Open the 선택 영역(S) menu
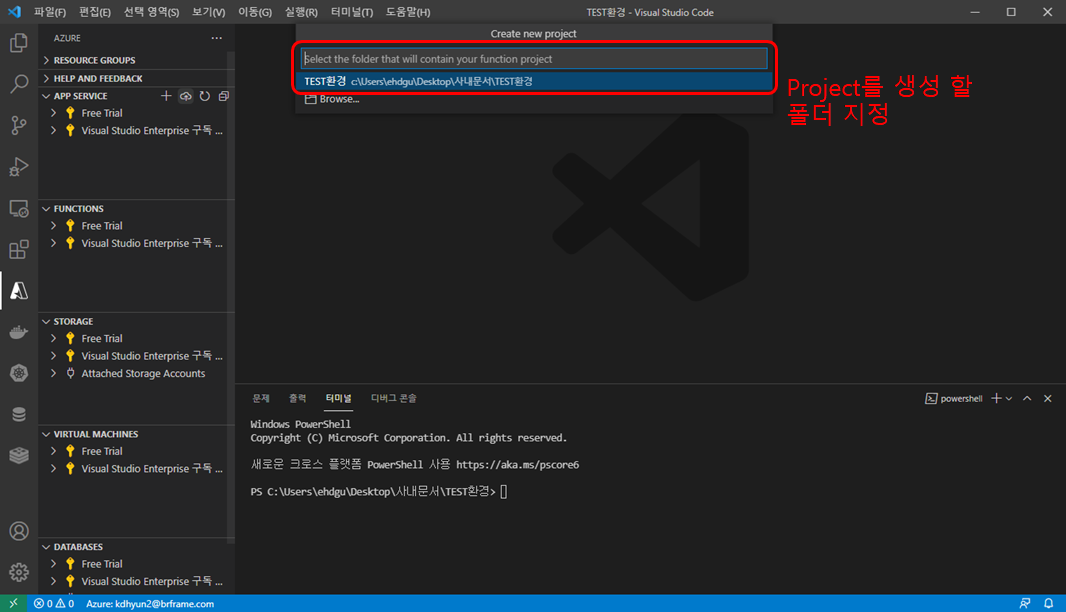 click(151, 12)
